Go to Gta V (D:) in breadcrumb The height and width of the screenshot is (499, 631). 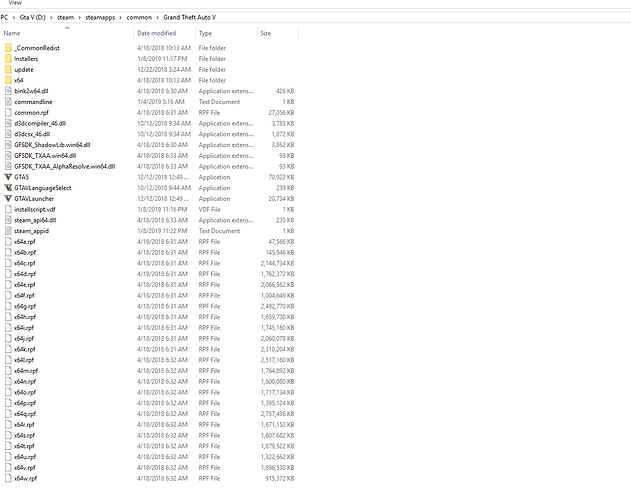[33, 18]
